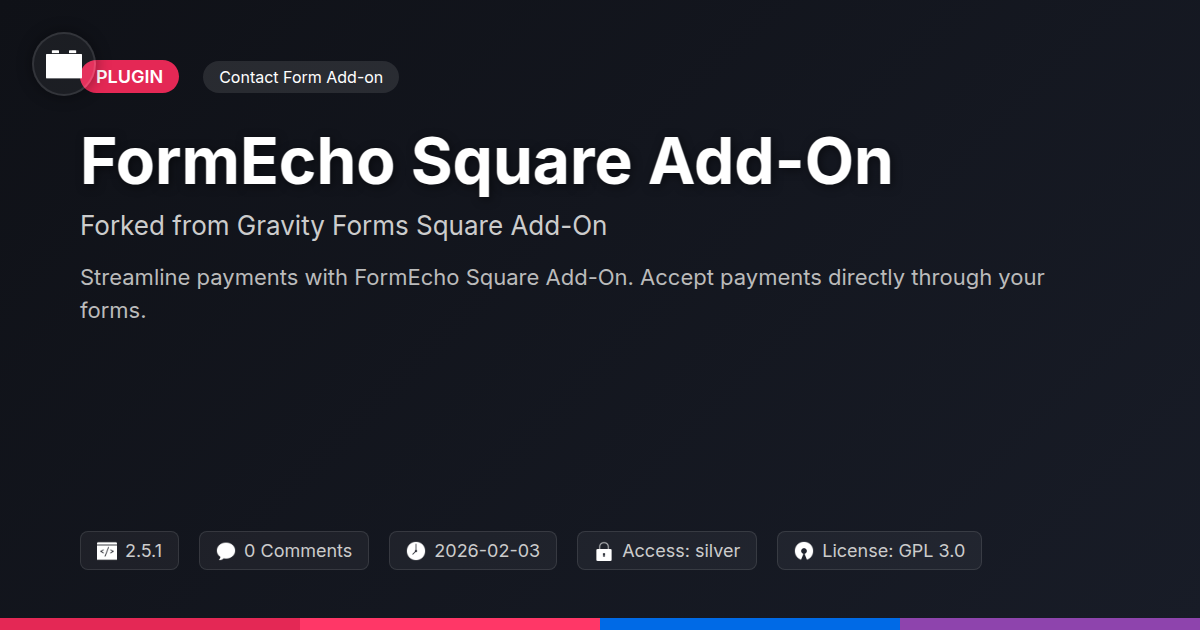Click the plugin description paragraph
Viewport: 1200px width, 630px height.
tap(562, 294)
